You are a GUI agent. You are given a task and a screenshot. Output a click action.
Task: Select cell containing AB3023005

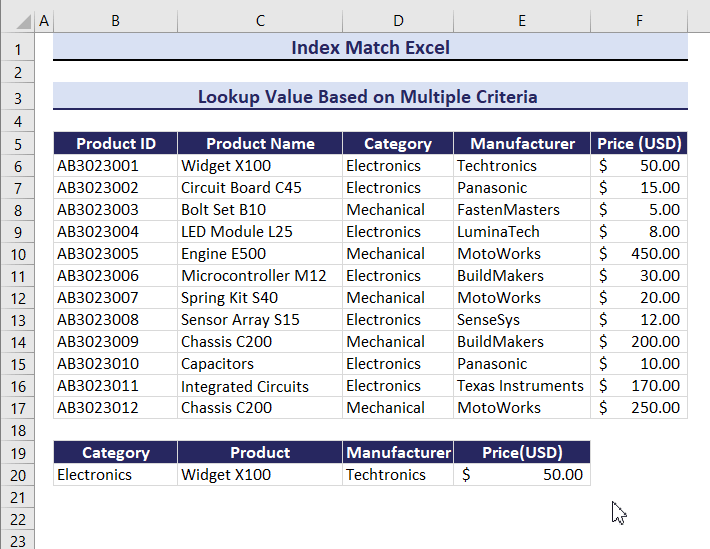pyautogui.click(x=115, y=254)
